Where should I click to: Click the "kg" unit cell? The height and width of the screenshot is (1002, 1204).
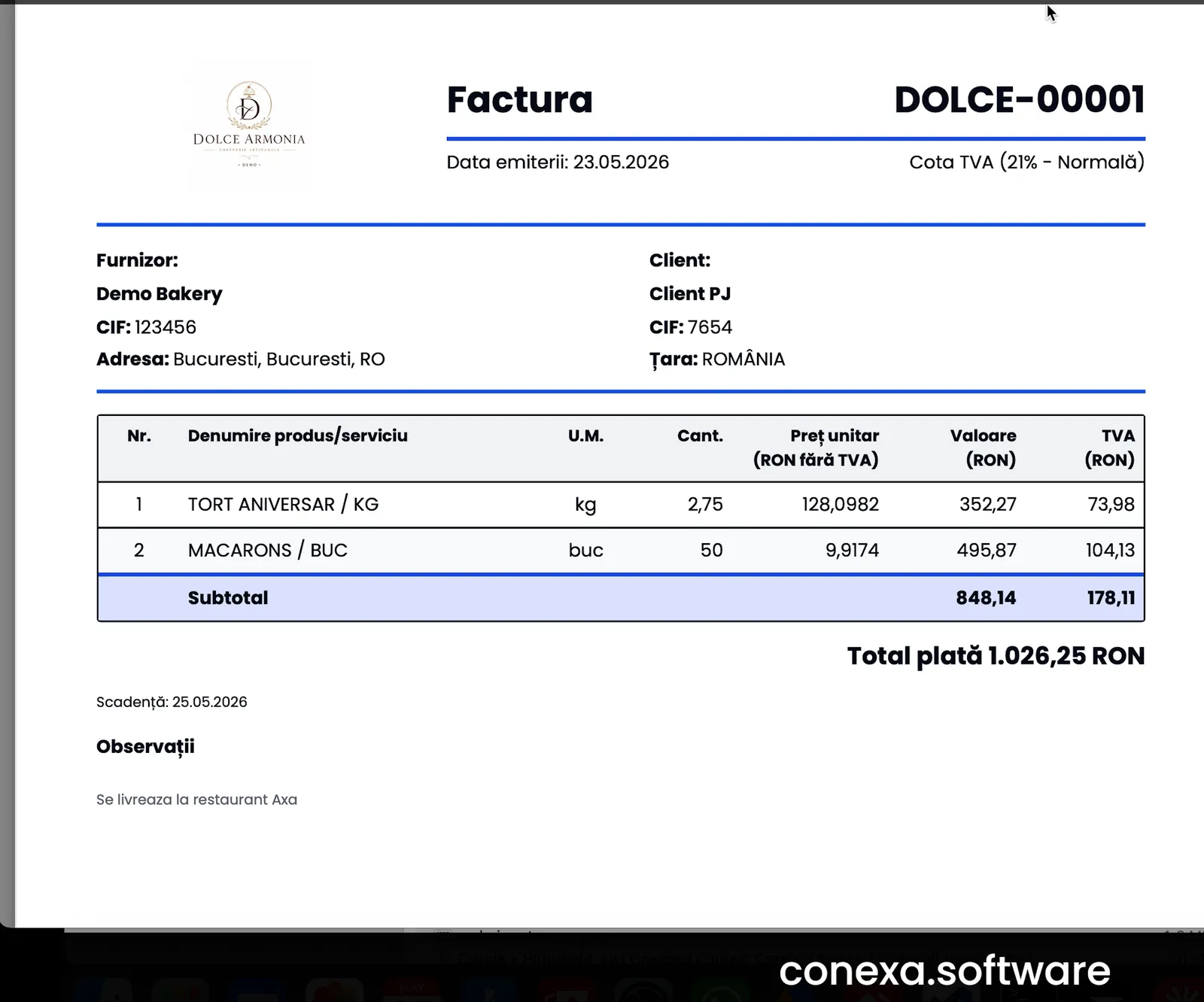point(585,505)
